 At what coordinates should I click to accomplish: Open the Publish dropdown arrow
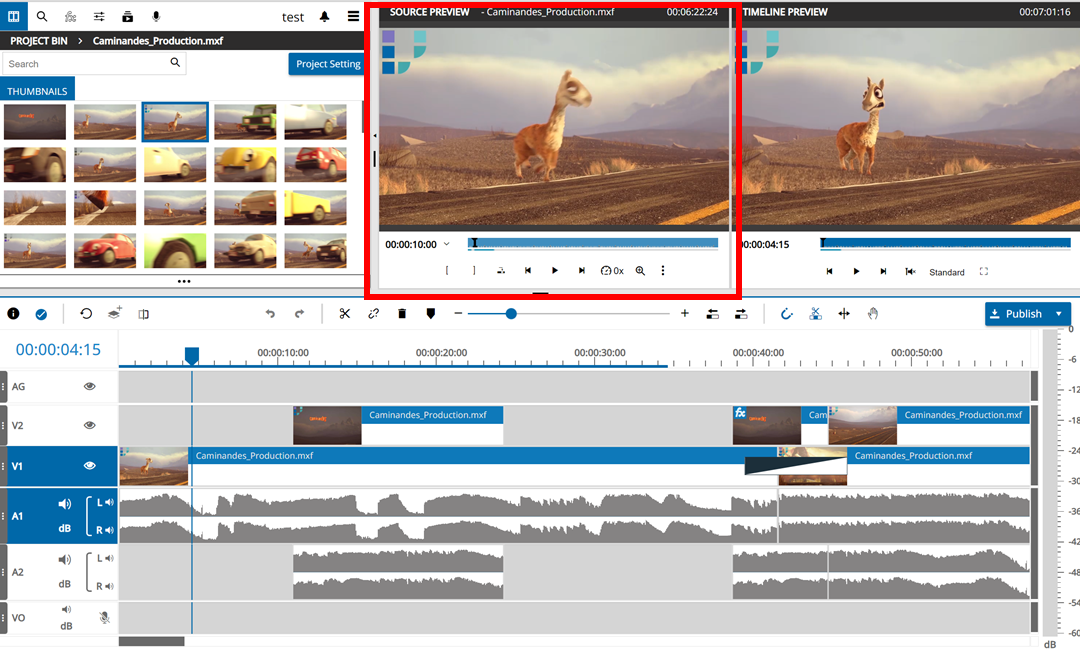[x=1059, y=314]
